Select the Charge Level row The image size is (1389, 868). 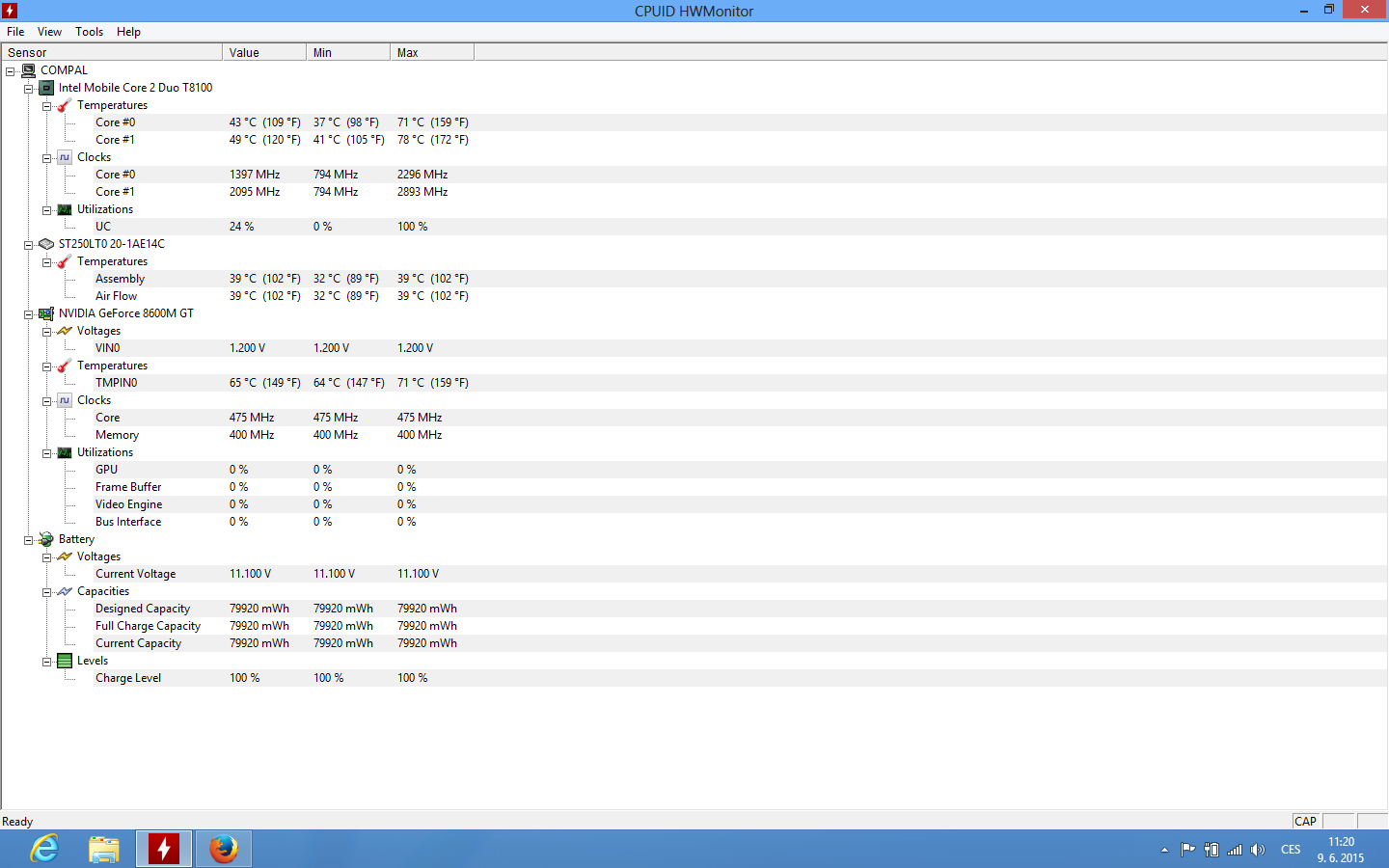pos(694,678)
